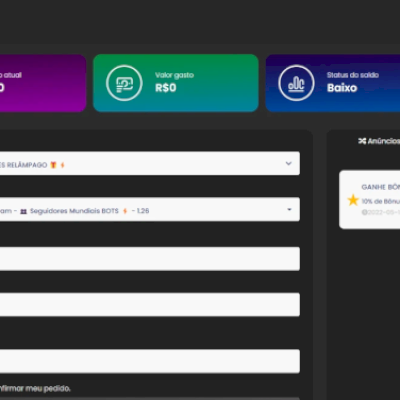This screenshot has height=400, width=400.
Task: Focus the first empty input field below the service
Action: [150, 259]
